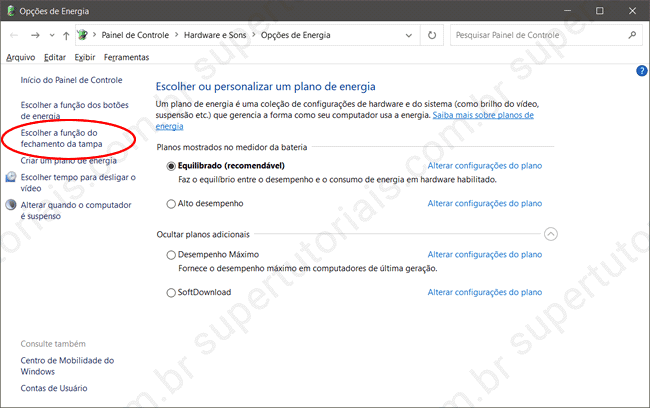Select the Alto desempenho power plan
Screen dimensions: 650x408
(171, 203)
